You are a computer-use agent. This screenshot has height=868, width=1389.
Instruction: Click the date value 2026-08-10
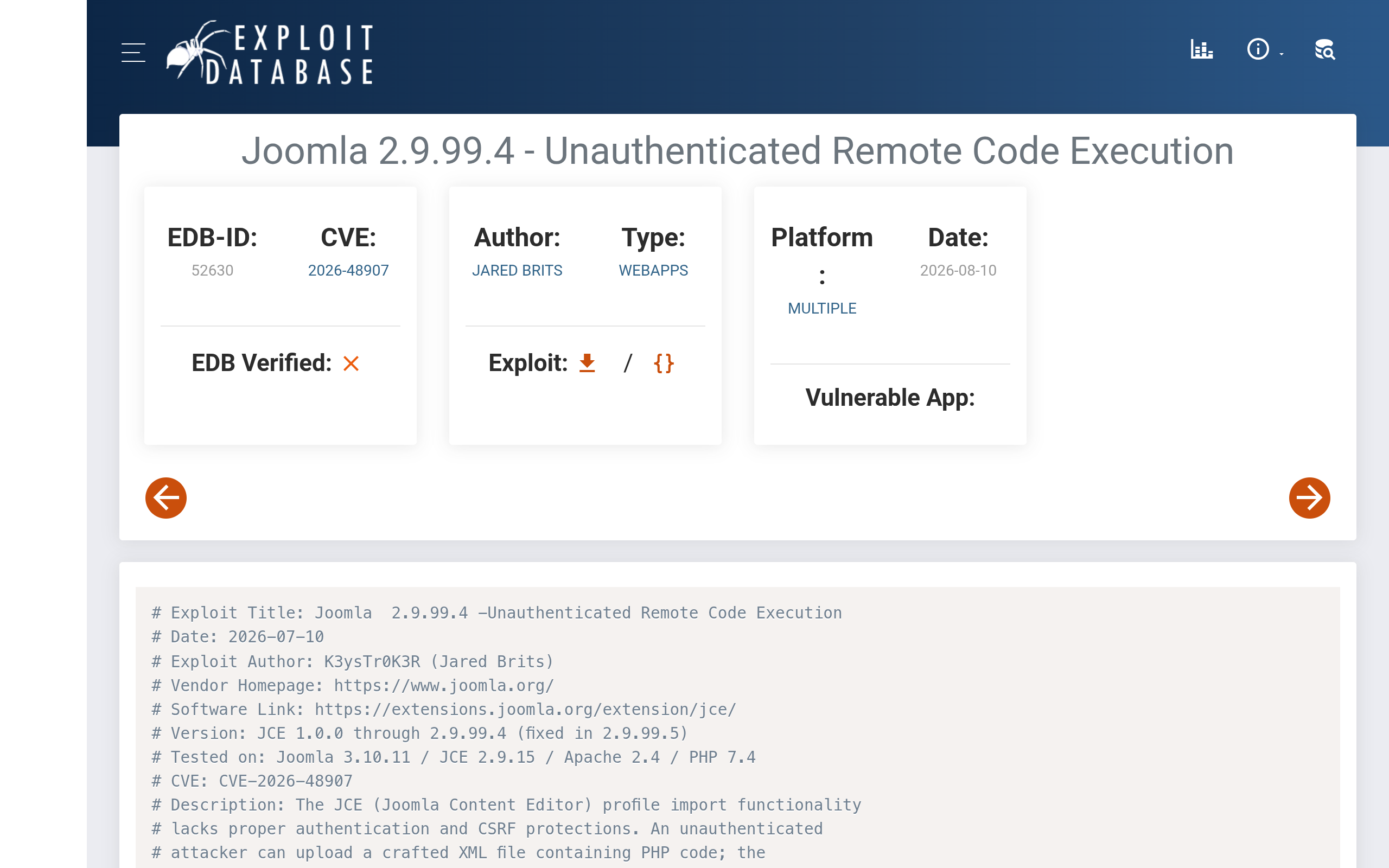click(958, 270)
